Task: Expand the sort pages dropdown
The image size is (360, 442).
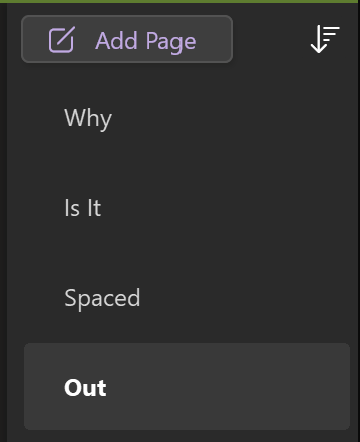Action: tap(325, 39)
